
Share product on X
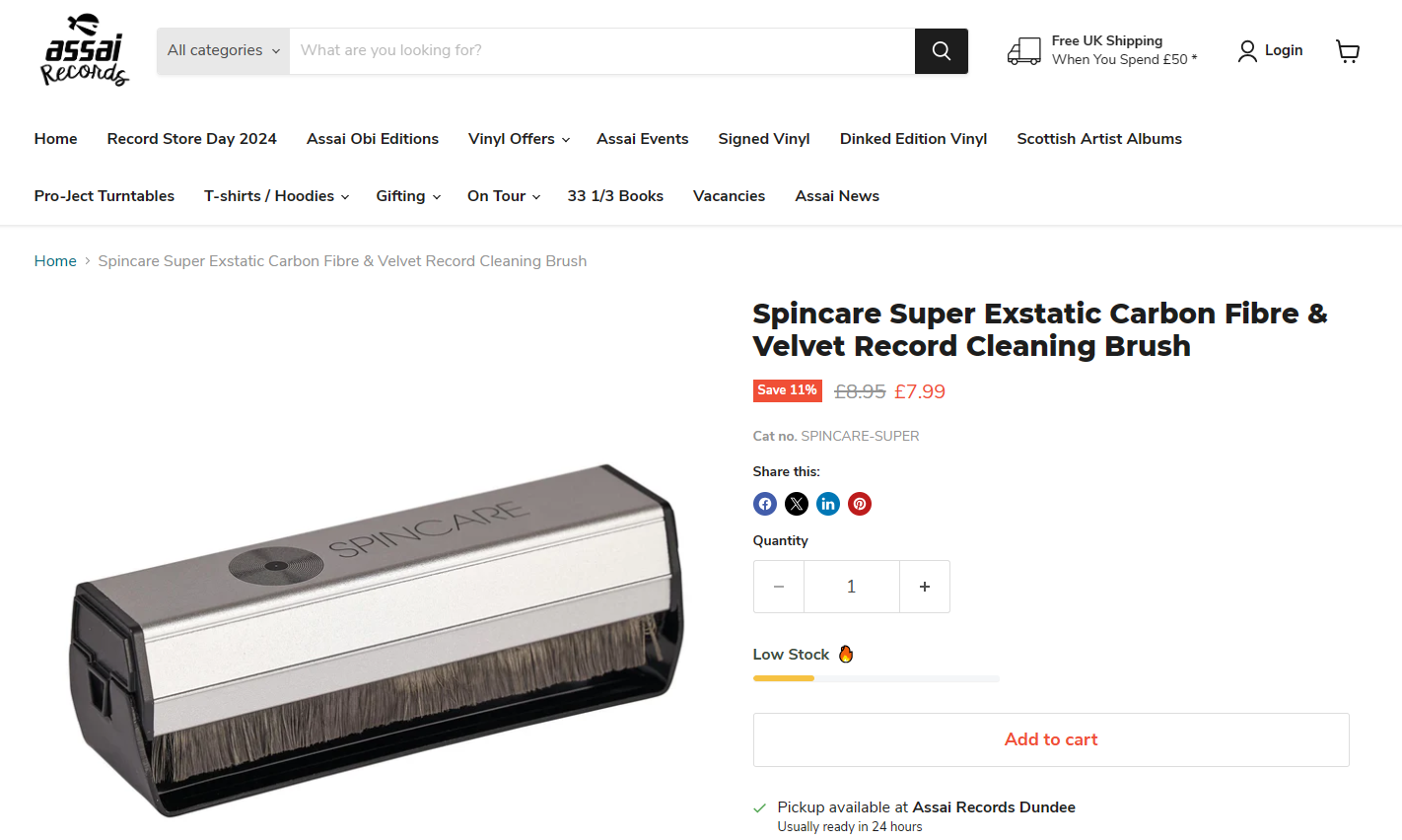[x=797, y=505]
